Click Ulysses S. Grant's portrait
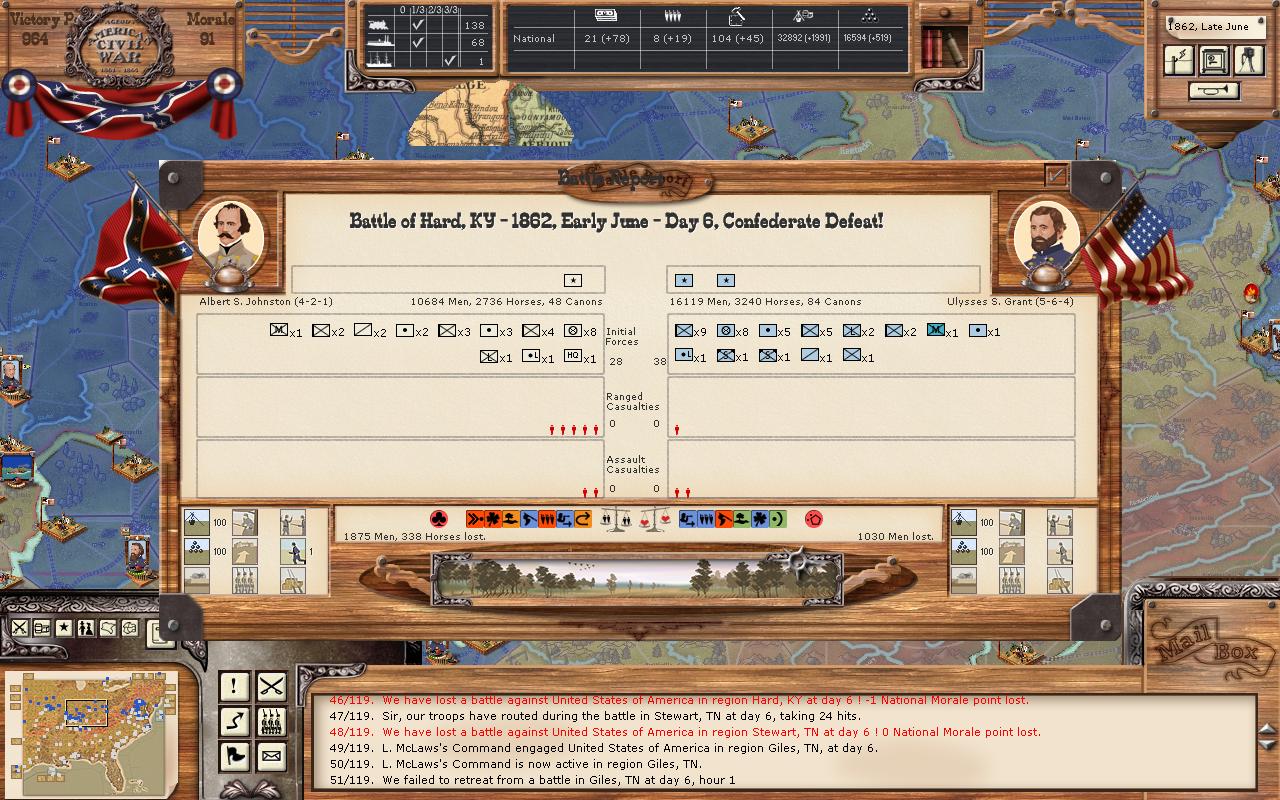The width and height of the screenshot is (1280, 800). click(x=1046, y=237)
